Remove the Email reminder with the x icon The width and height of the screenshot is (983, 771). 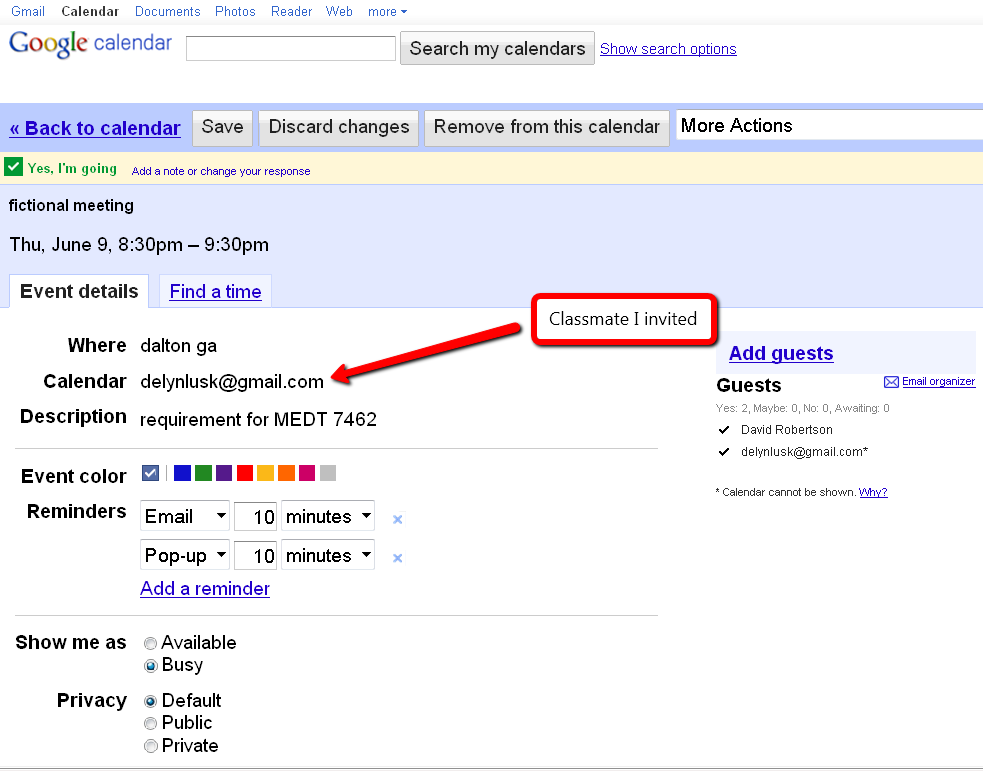(397, 519)
